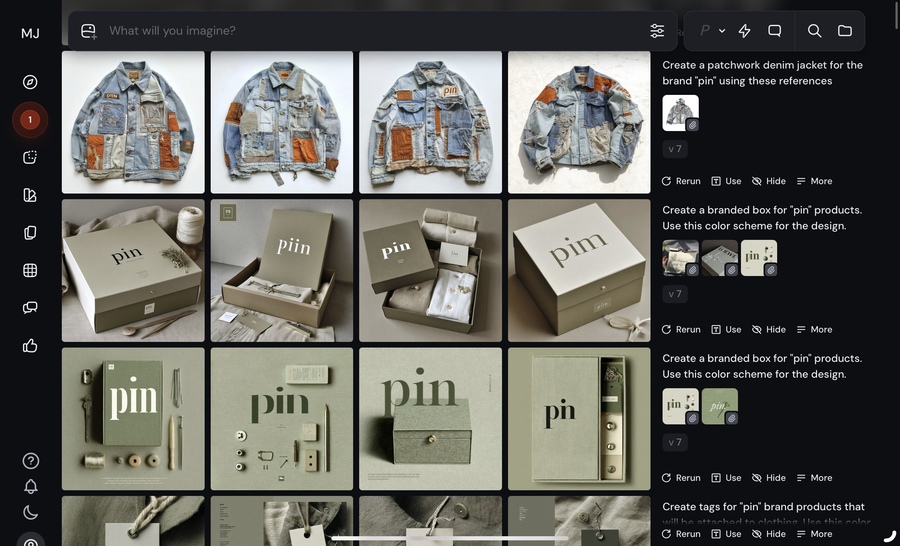Hide the patchwork denim jacket job
Image resolution: width=900 pixels, height=546 pixels.
769,181
